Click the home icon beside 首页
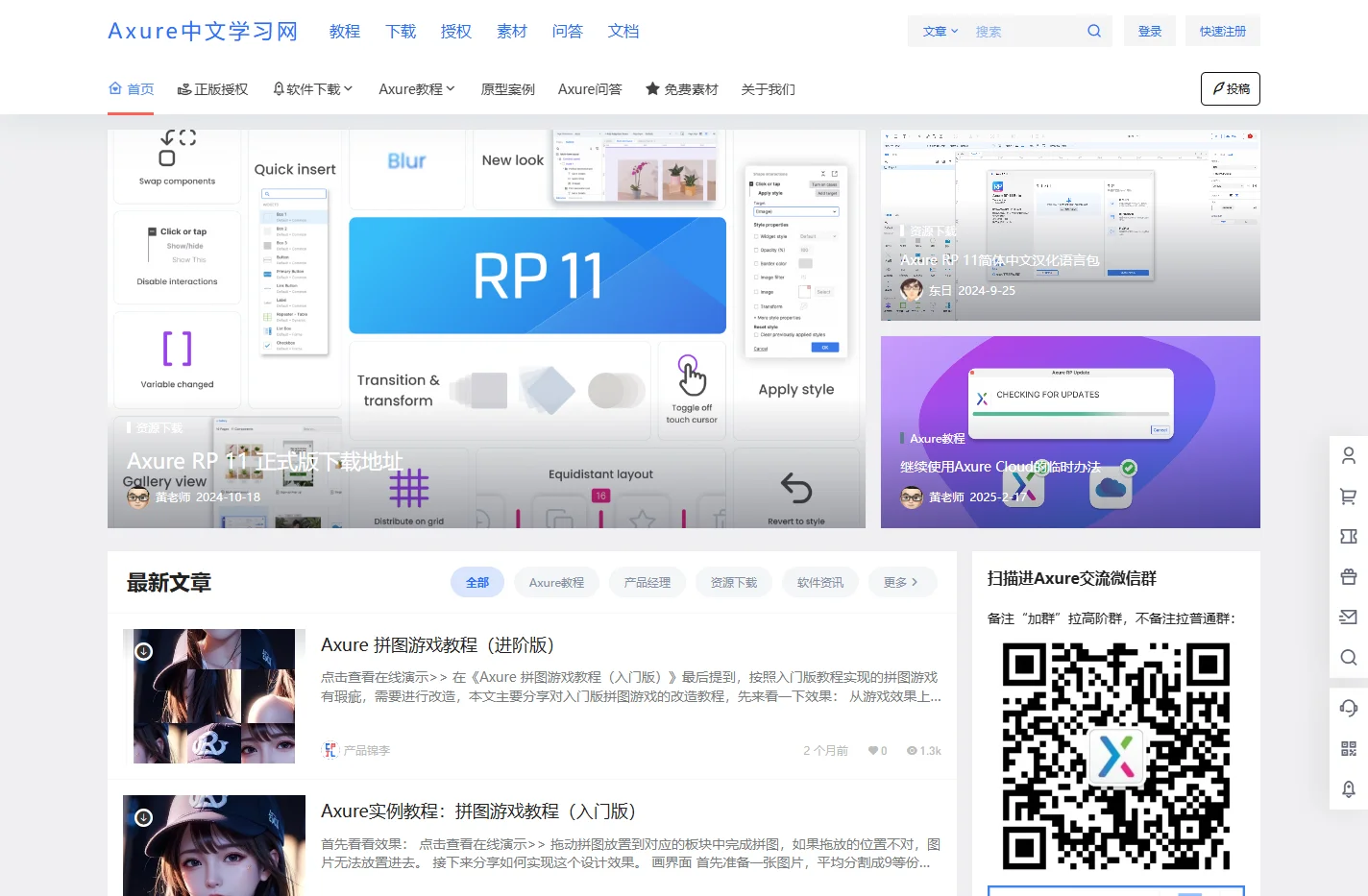Image resolution: width=1368 pixels, height=896 pixels. click(x=115, y=88)
